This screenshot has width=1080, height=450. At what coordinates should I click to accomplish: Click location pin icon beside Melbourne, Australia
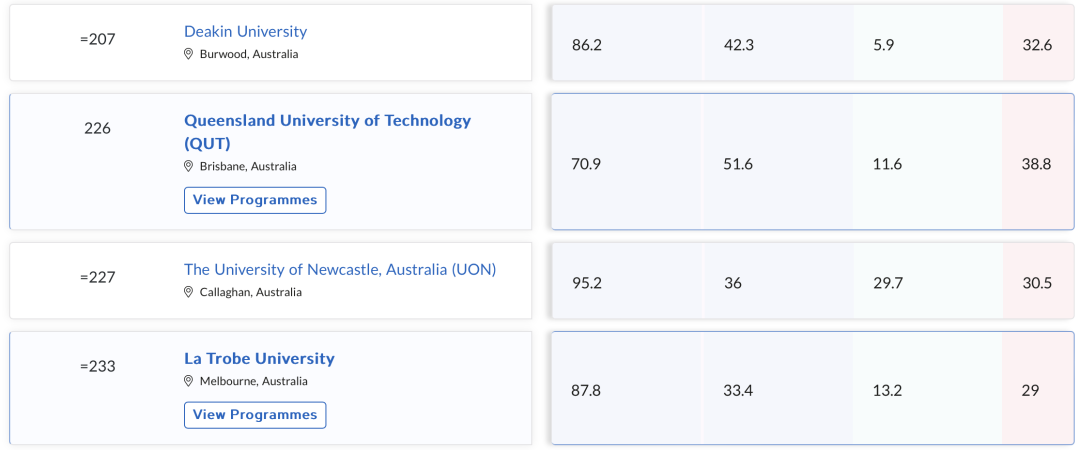click(189, 381)
